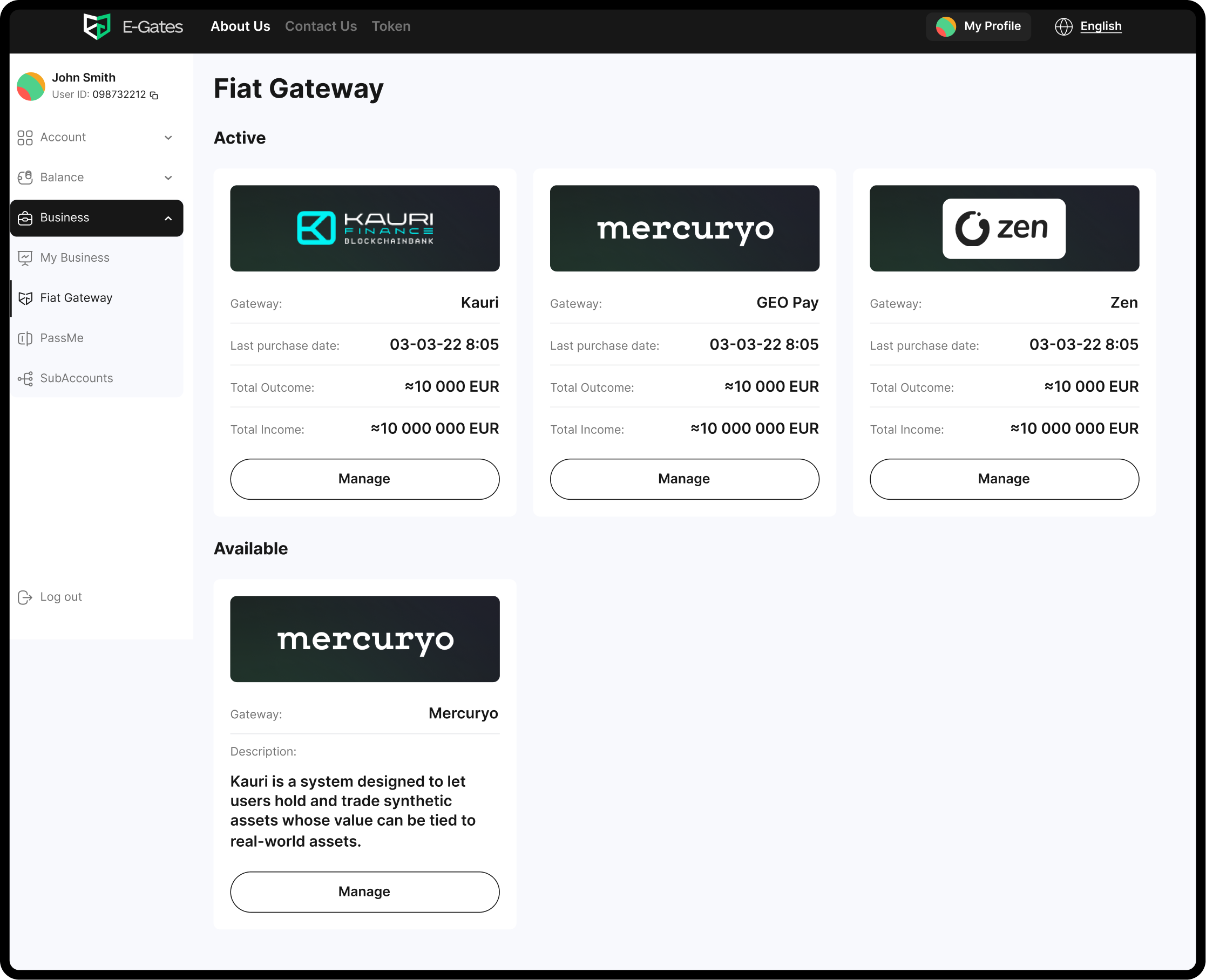Viewport: 1206px width, 980px height.
Task: Click Kauri's last purchase date value
Action: pyautogui.click(x=444, y=345)
